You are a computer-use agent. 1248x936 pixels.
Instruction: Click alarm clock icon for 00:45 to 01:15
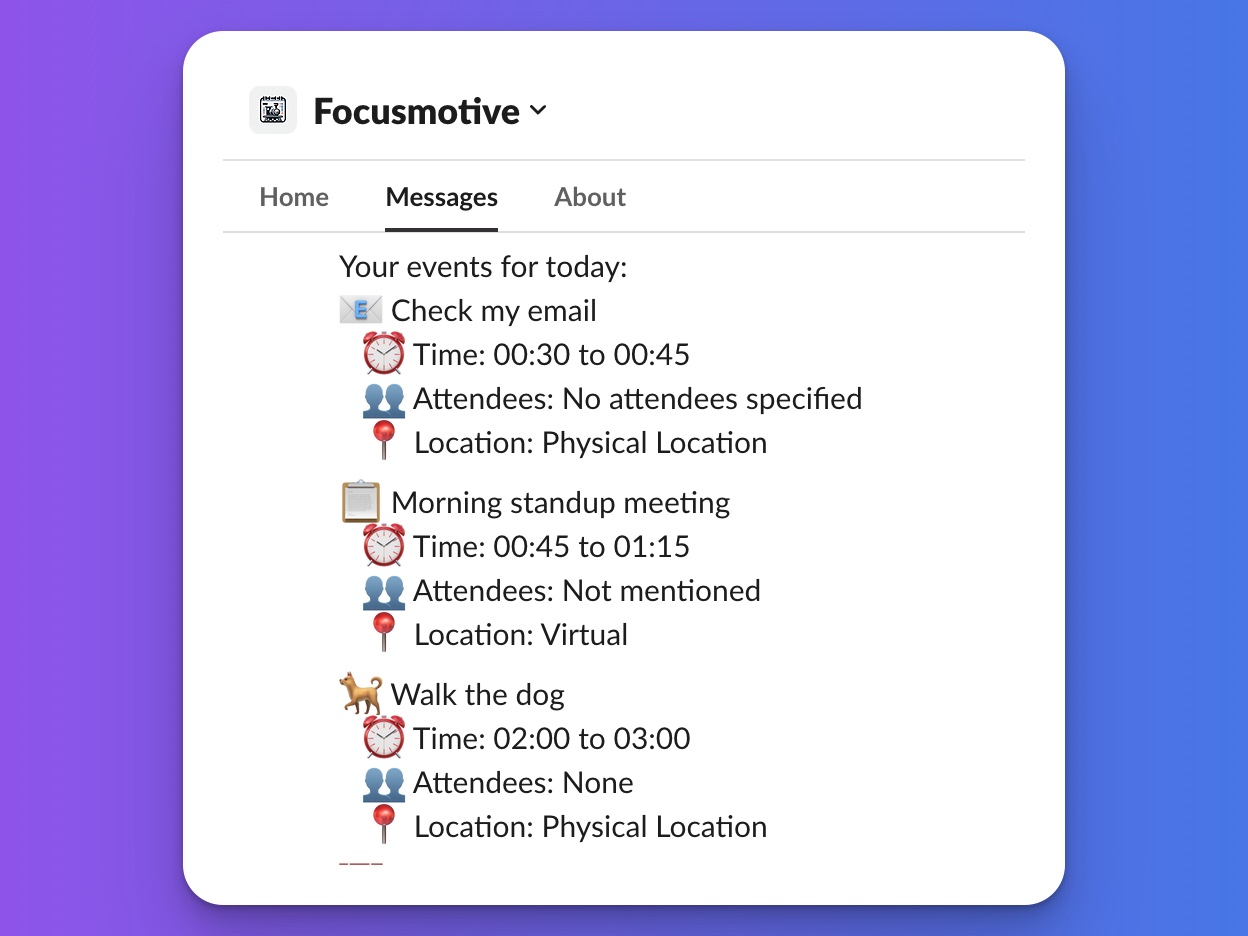[x=383, y=546]
